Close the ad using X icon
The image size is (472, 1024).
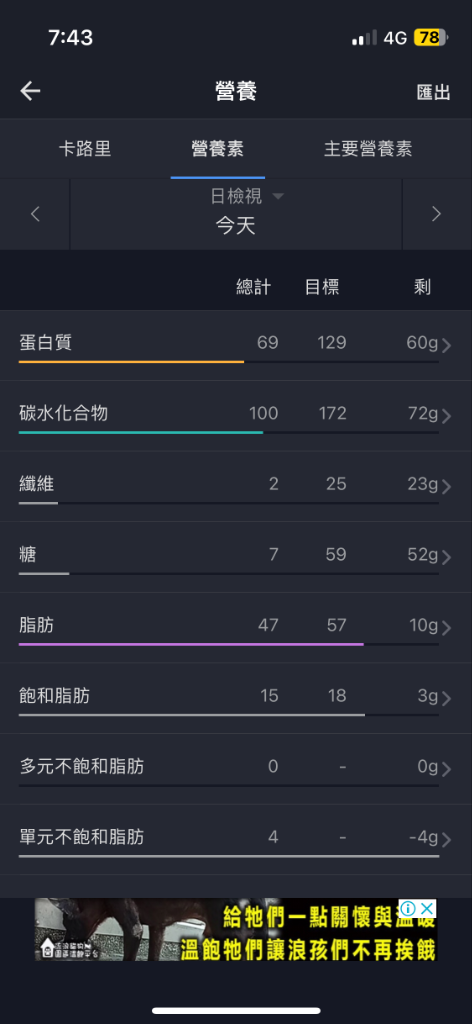click(427, 908)
